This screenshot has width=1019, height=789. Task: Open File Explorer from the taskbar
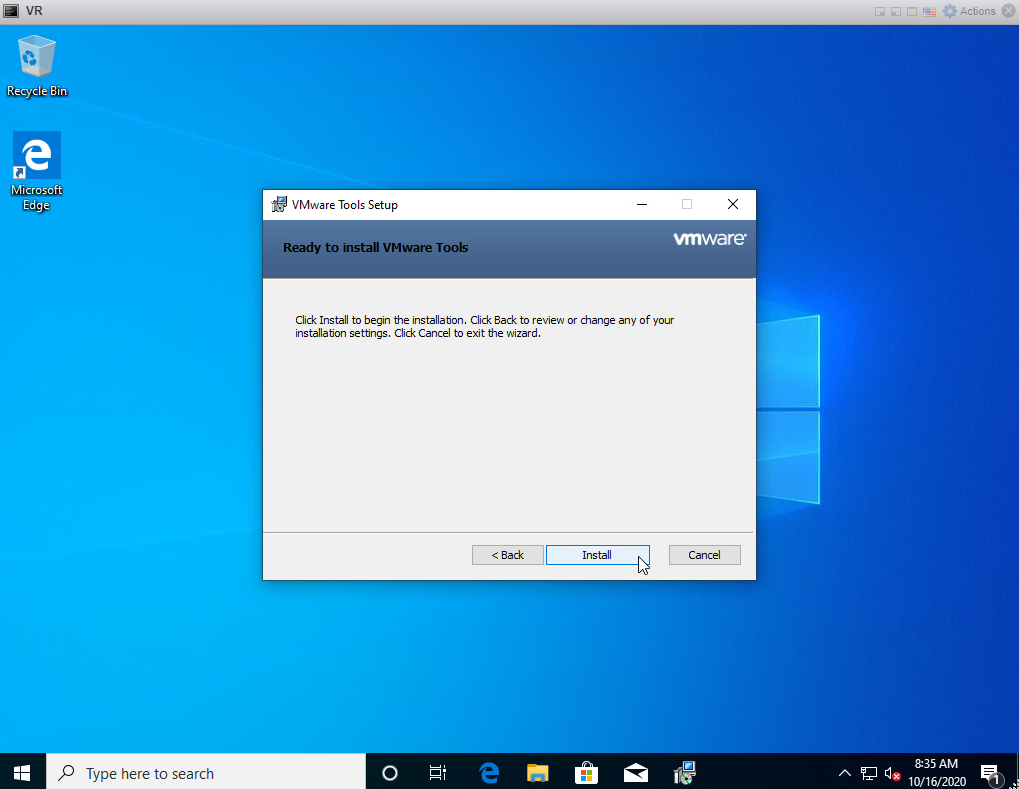pyautogui.click(x=537, y=773)
